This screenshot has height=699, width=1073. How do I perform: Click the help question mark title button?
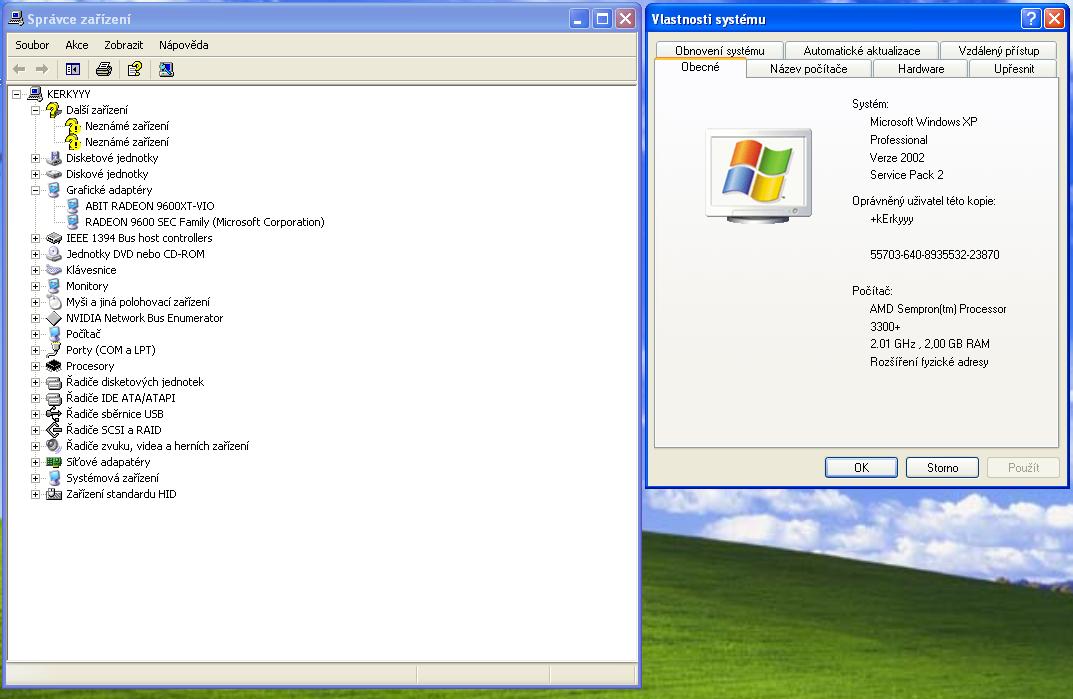click(x=1031, y=19)
